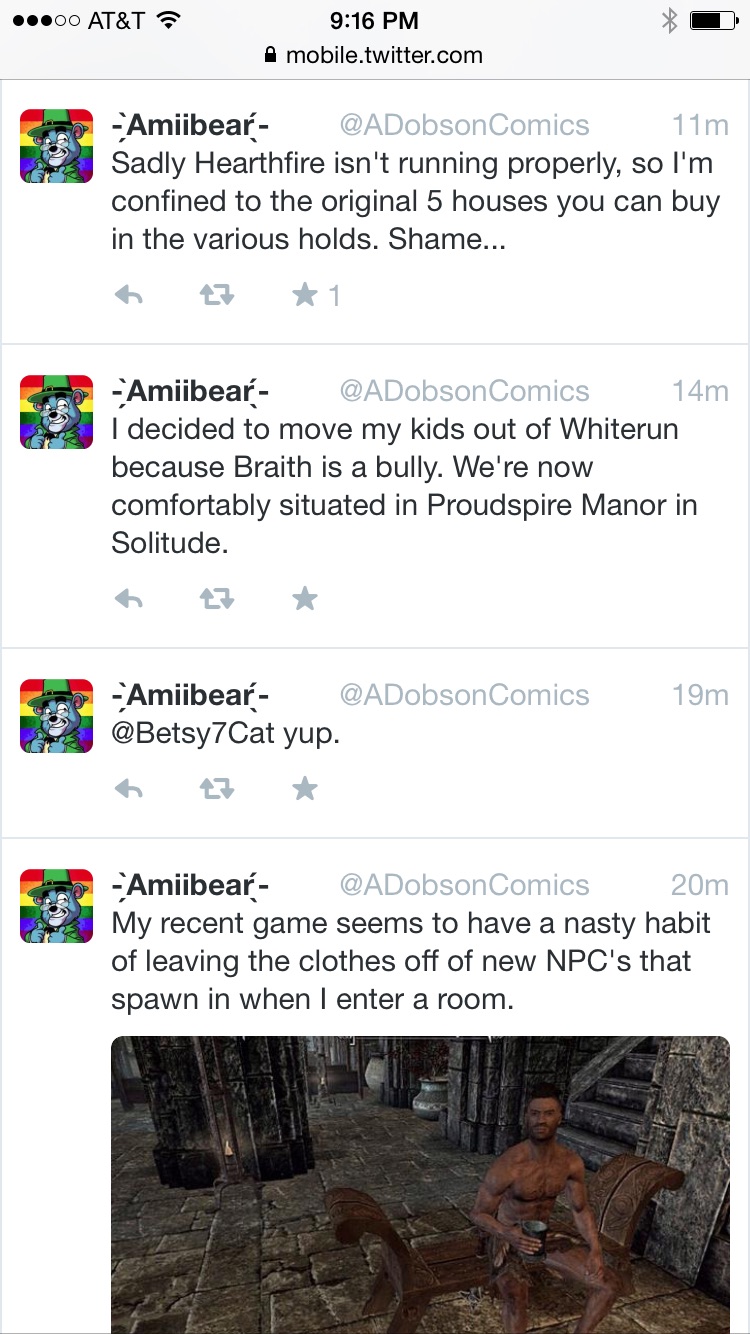
Task: Retweet the Hearthfire tweet
Action: [x=217, y=296]
